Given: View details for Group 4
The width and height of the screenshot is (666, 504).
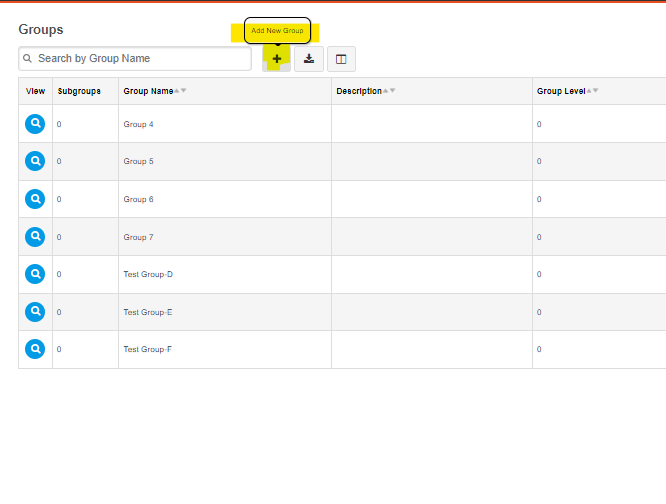Looking at the screenshot, I should point(35,124).
